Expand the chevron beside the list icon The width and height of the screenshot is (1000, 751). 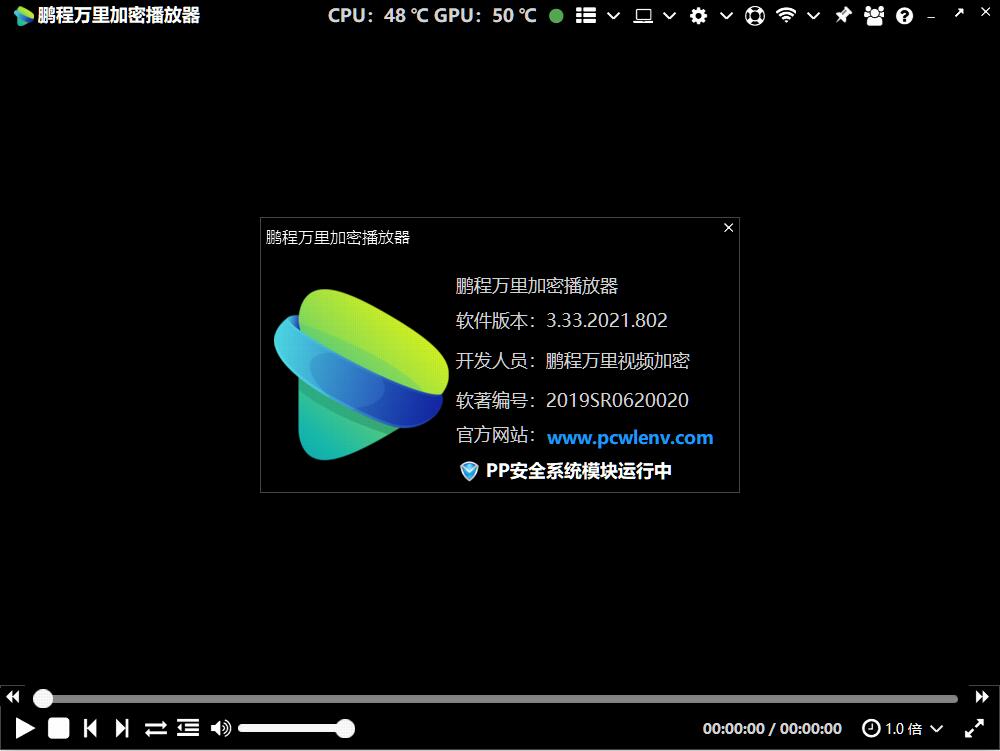(x=614, y=16)
